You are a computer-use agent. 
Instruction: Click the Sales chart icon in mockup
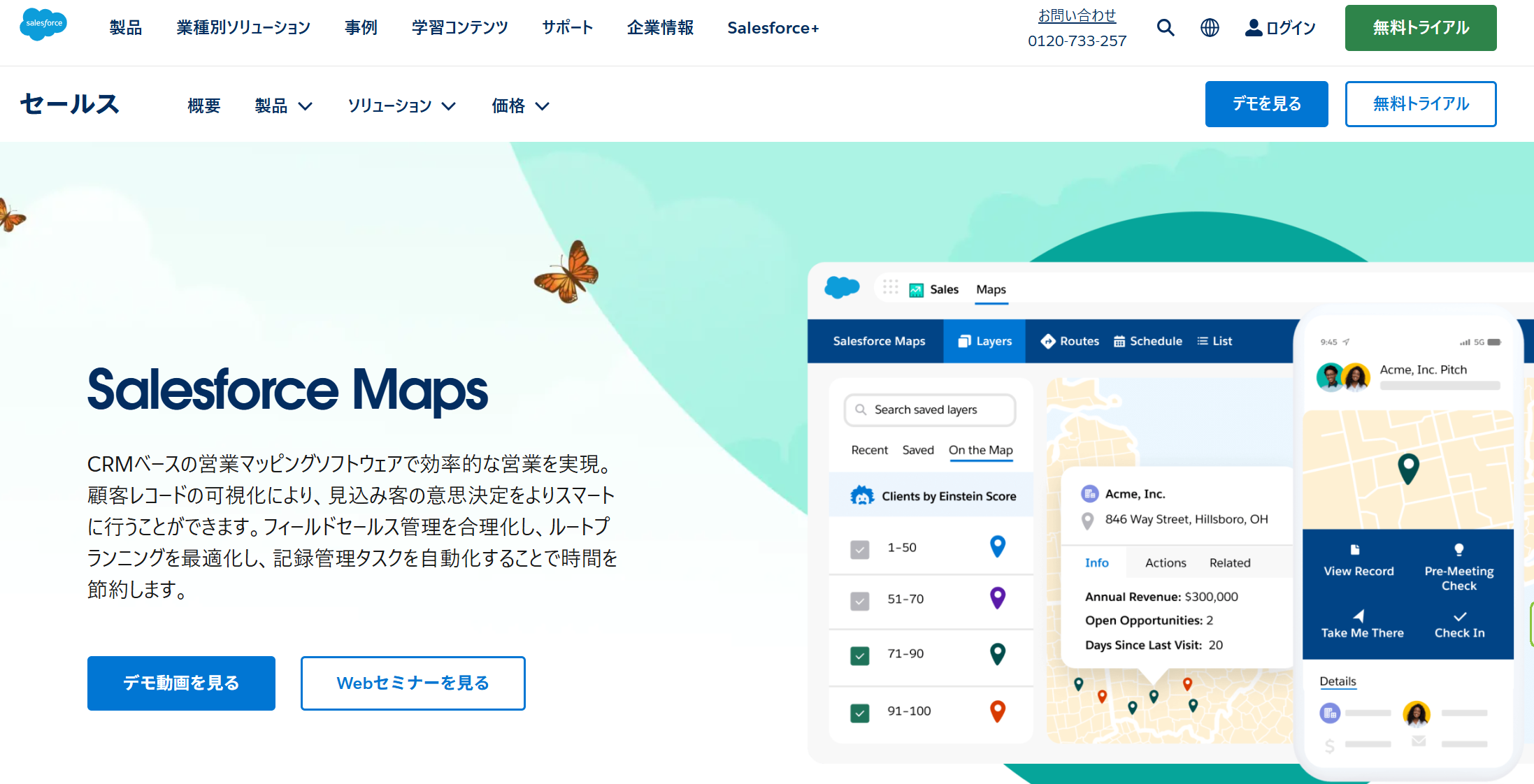pyautogui.click(x=916, y=290)
